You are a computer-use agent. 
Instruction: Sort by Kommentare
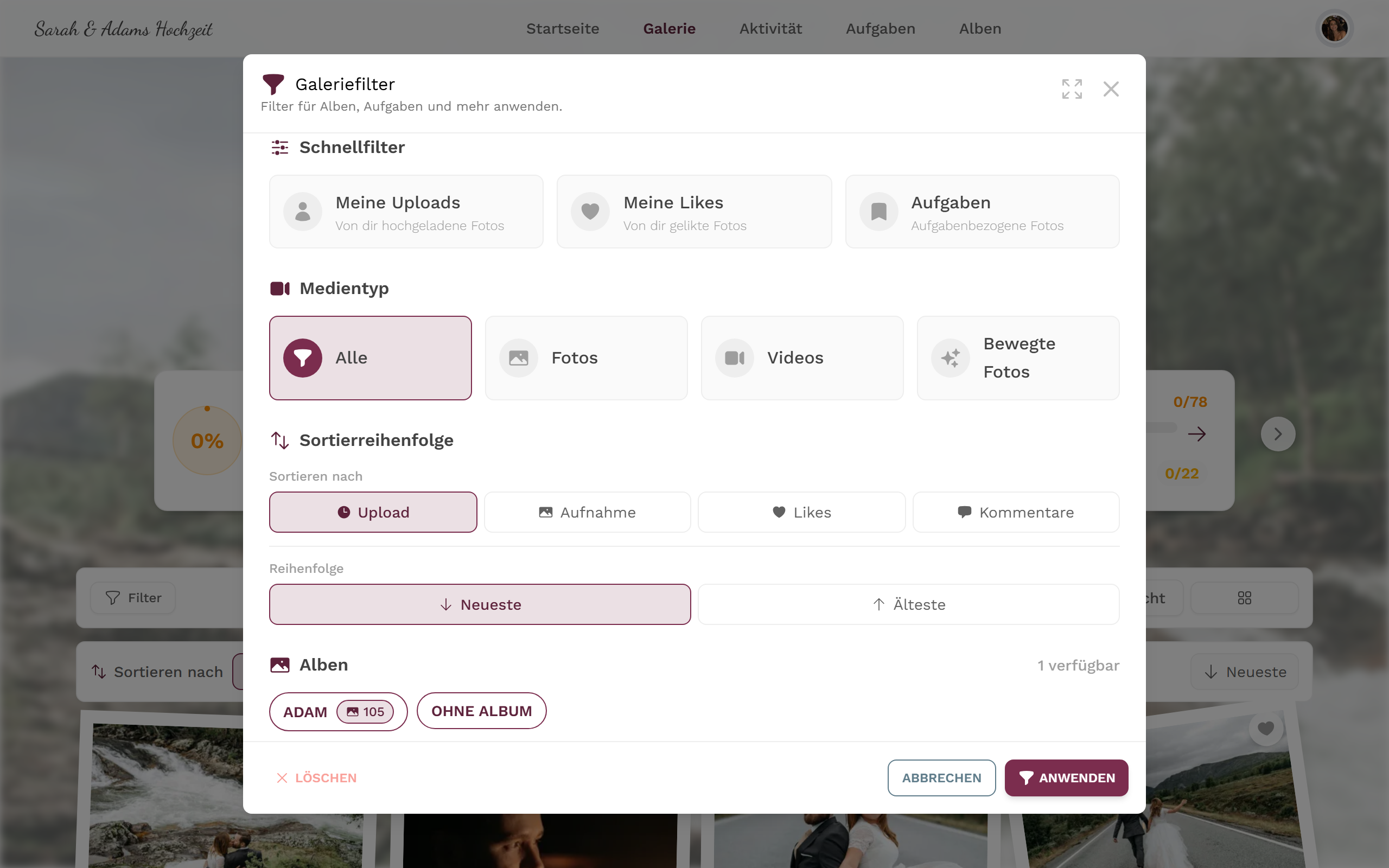pos(1016,512)
